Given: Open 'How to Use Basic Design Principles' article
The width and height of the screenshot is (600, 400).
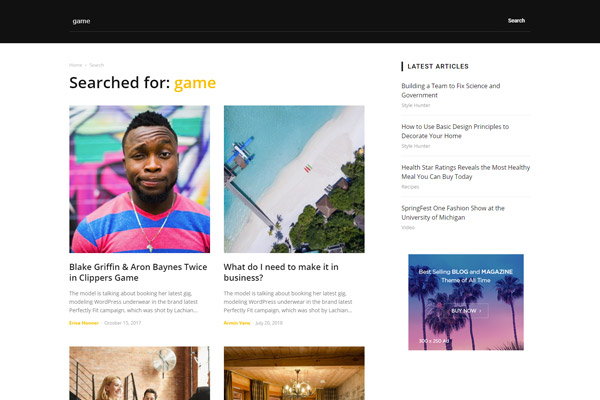Looking at the screenshot, I should [x=455, y=131].
